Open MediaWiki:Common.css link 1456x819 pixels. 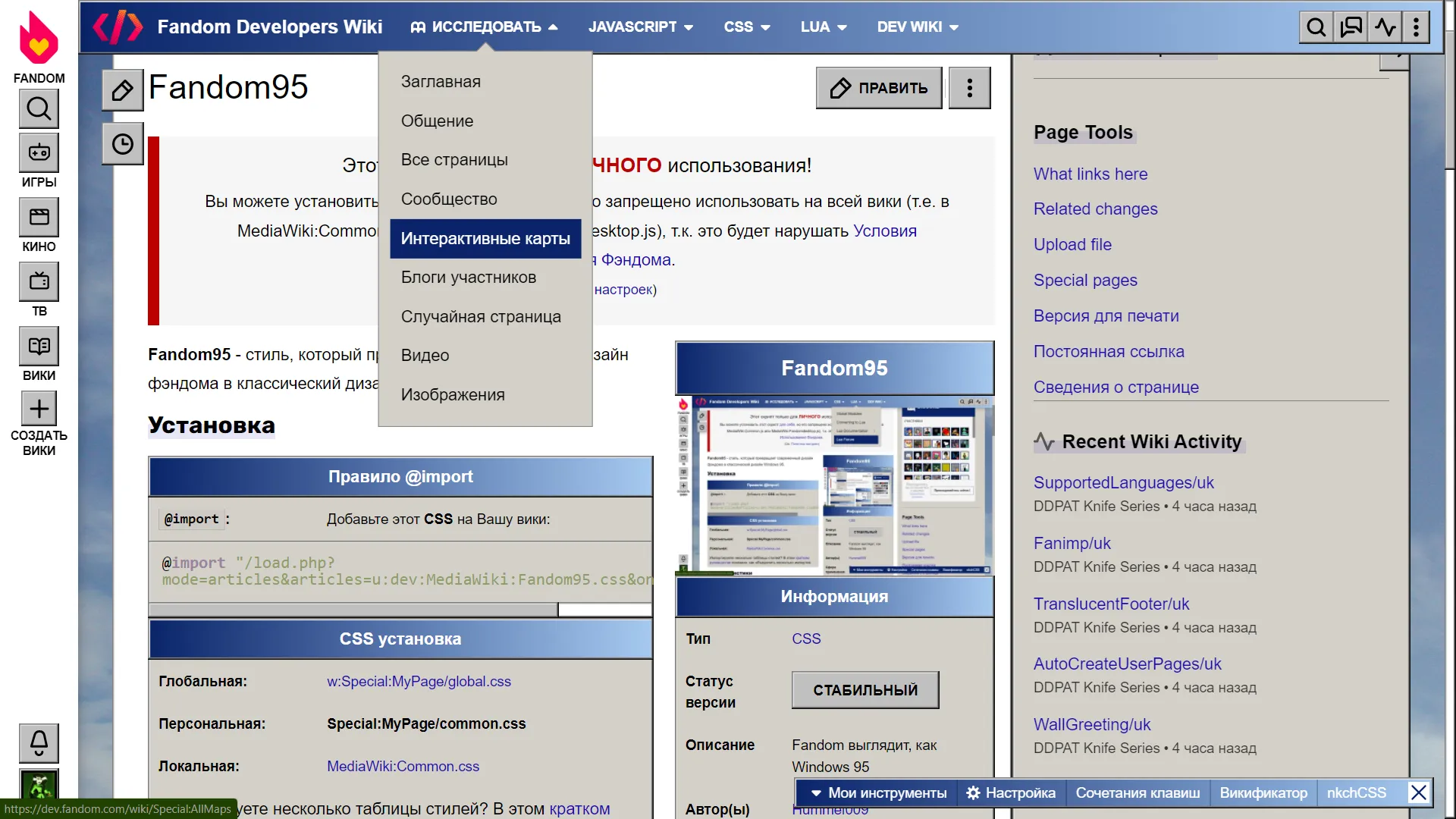403,766
